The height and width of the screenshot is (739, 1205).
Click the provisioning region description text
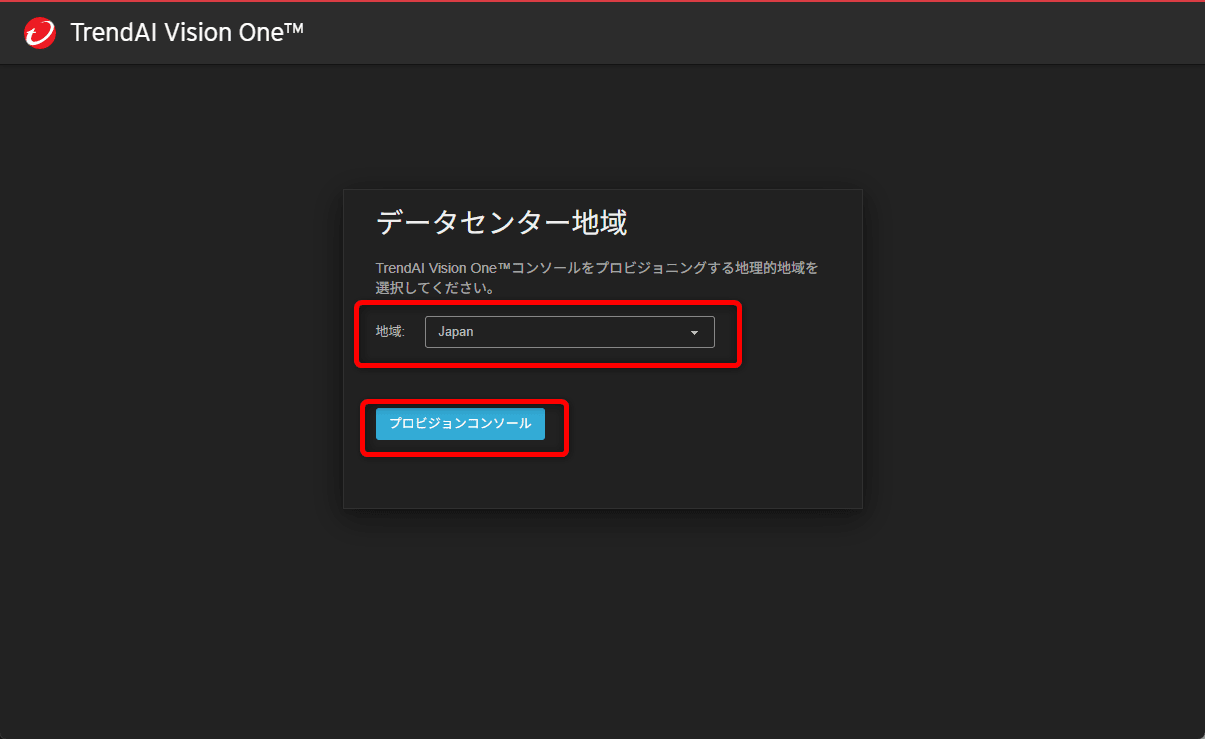coord(597,278)
